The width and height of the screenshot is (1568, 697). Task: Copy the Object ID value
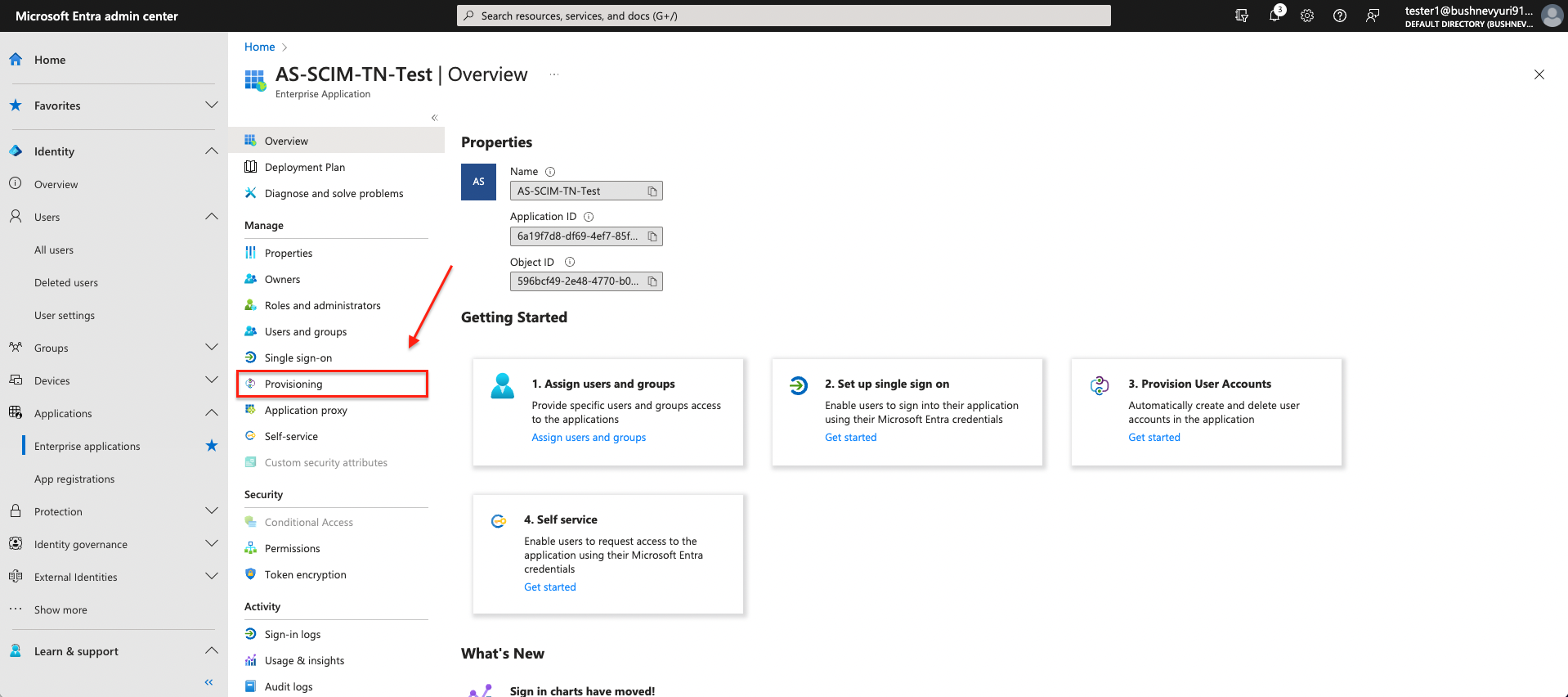point(652,281)
